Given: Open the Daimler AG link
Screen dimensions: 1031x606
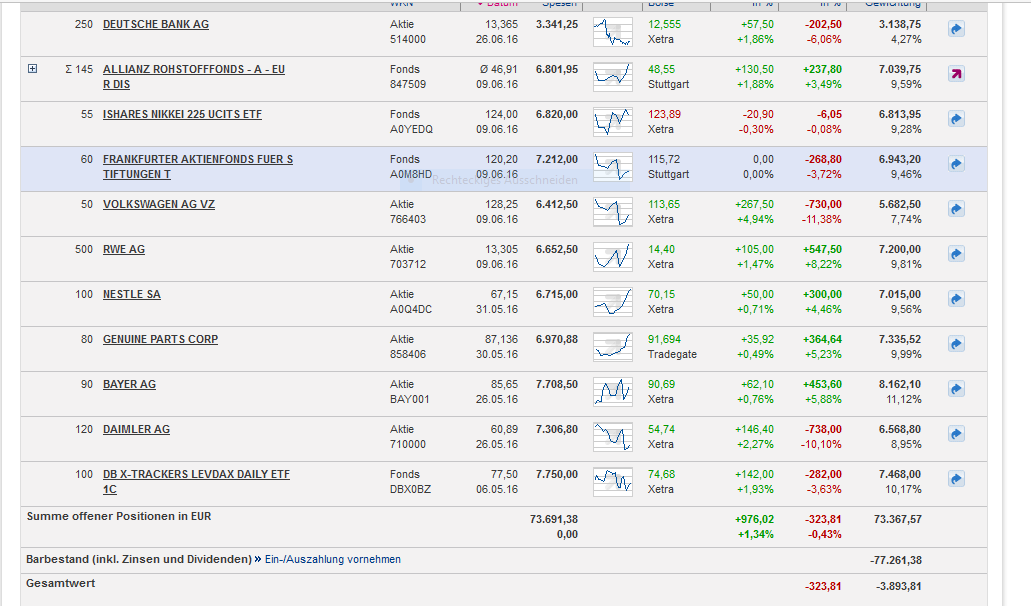Looking at the screenshot, I should pos(136,429).
